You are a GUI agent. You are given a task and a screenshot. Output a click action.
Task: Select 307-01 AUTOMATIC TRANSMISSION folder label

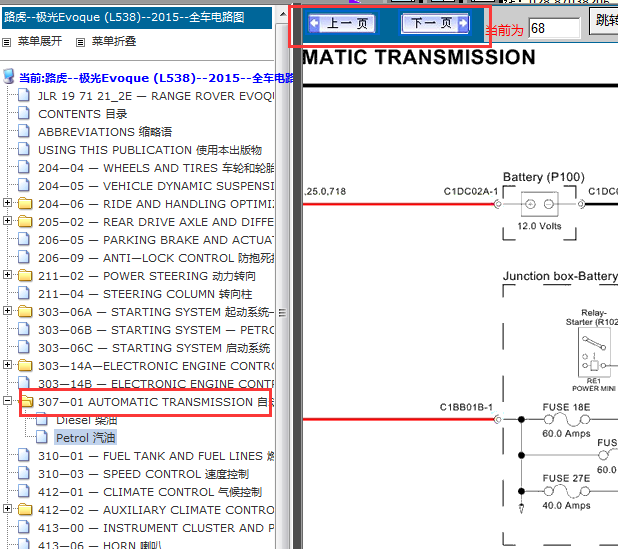pyautogui.click(x=156, y=402)
